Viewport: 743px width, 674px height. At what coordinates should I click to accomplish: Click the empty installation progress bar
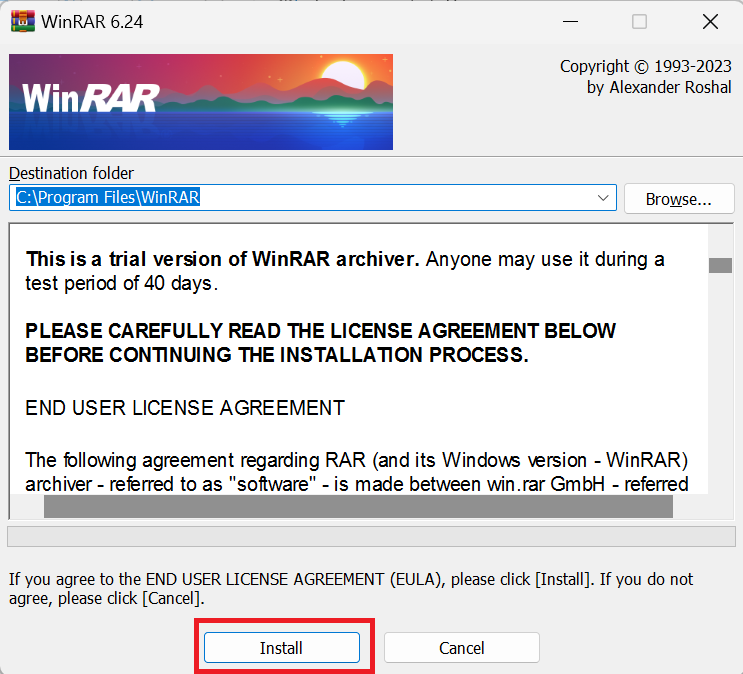371,537
